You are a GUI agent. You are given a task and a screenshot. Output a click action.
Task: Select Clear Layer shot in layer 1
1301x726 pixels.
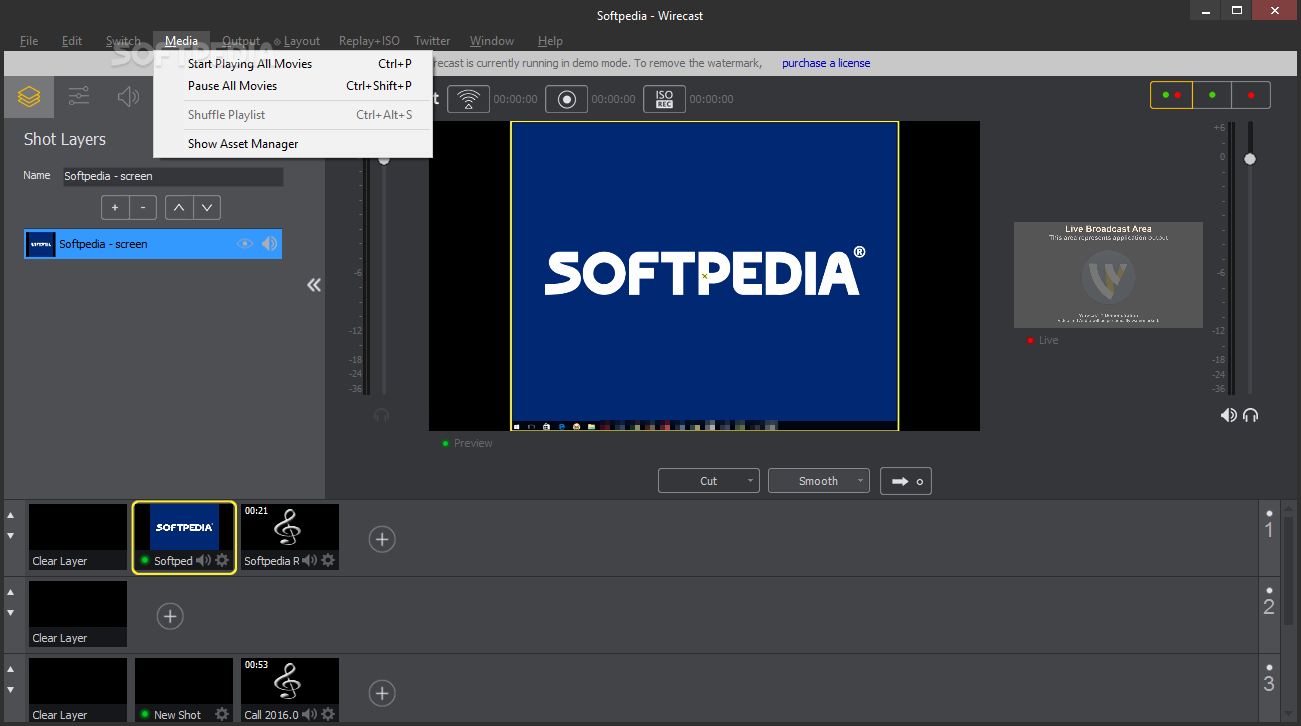click(78, 537)
